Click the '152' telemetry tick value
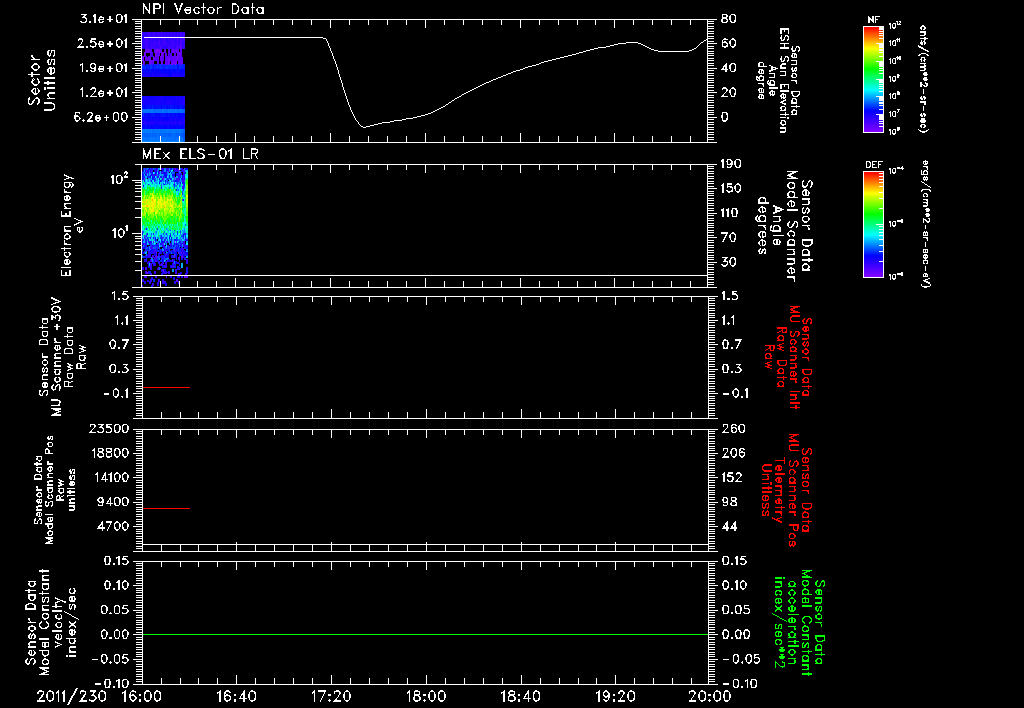Viewport: 1024px width, 708px height. click(732, 477)
